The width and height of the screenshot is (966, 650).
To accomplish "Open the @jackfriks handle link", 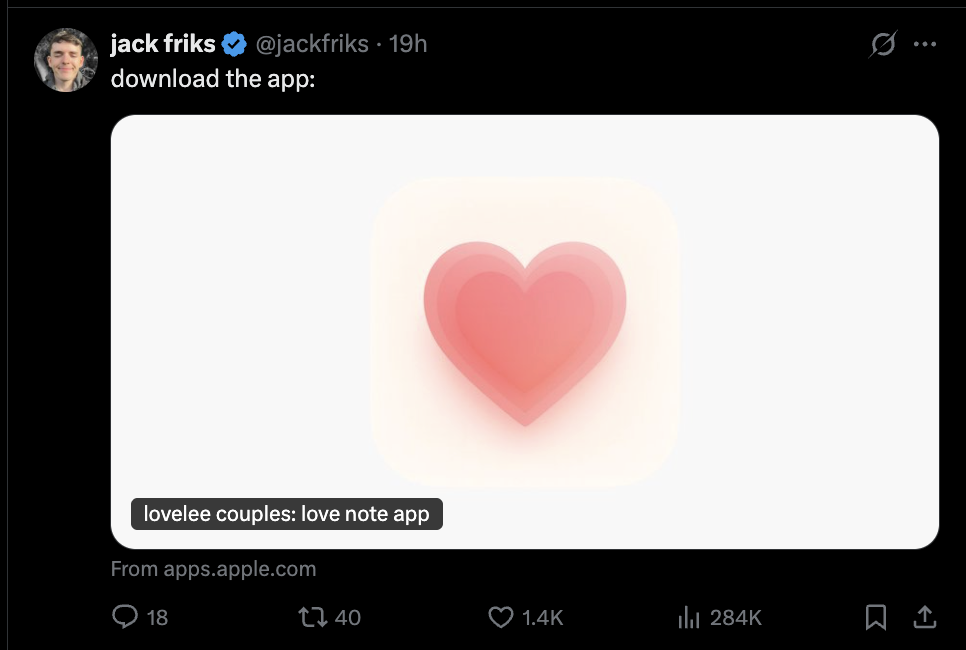I will point(311,44).
